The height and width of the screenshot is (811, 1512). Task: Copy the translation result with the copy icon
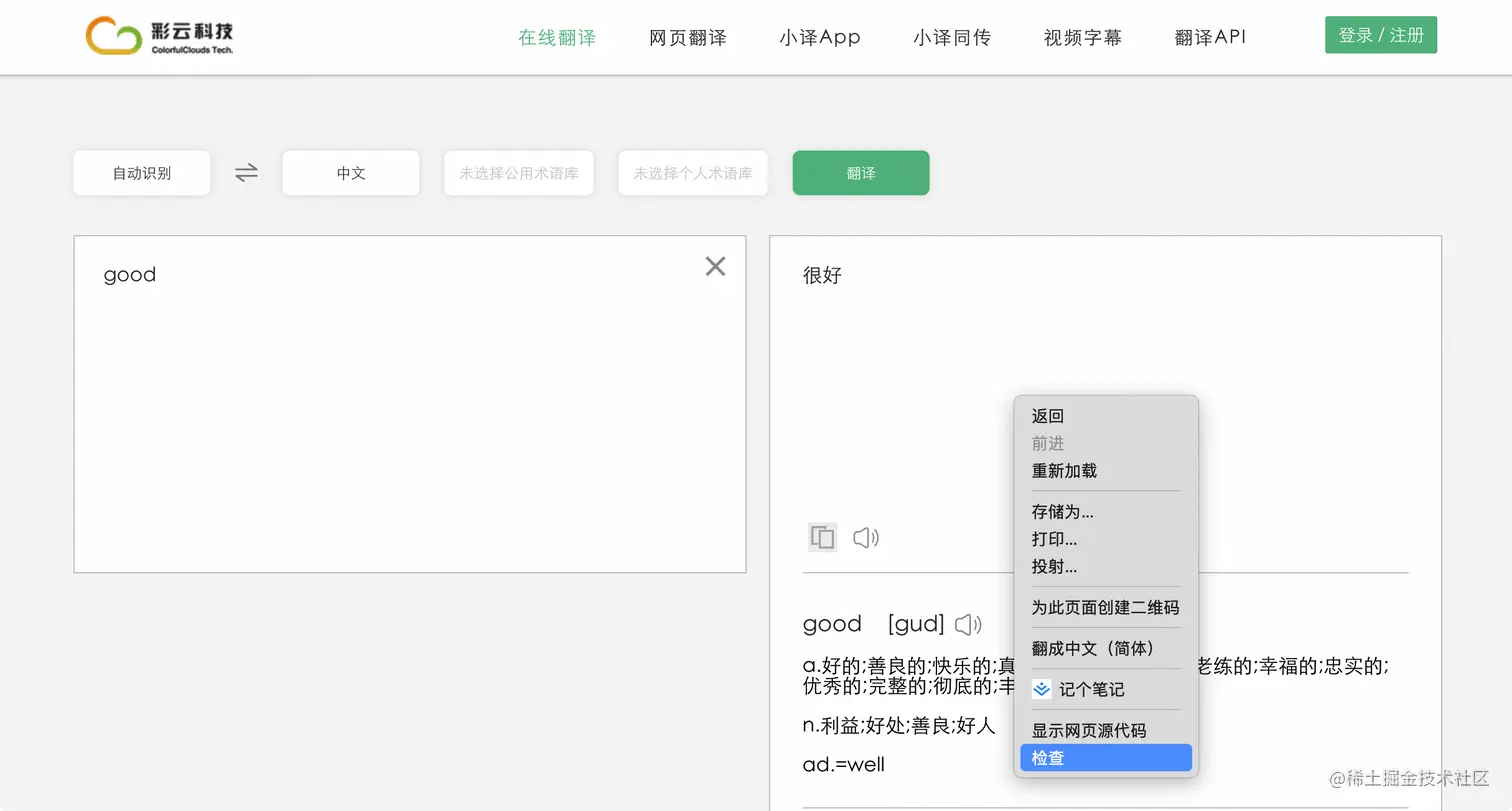tap(822, 538)
